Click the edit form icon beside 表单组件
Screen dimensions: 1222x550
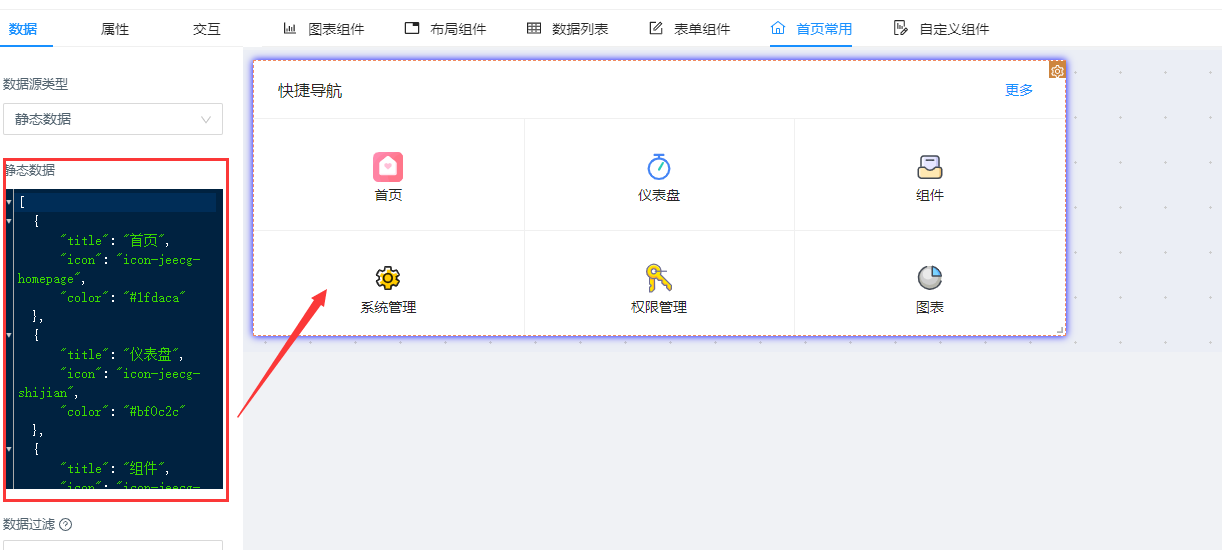pos(656,28)
